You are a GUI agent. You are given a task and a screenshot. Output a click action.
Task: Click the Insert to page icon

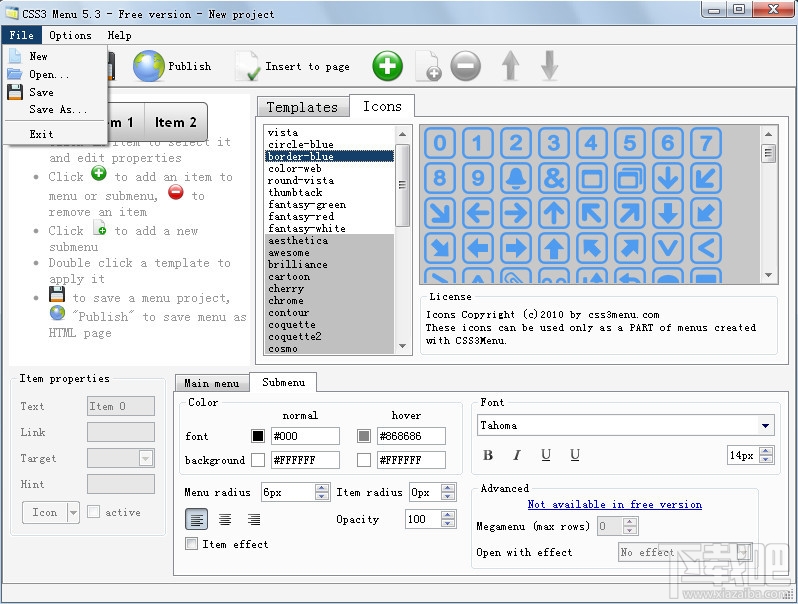[248, 66]
